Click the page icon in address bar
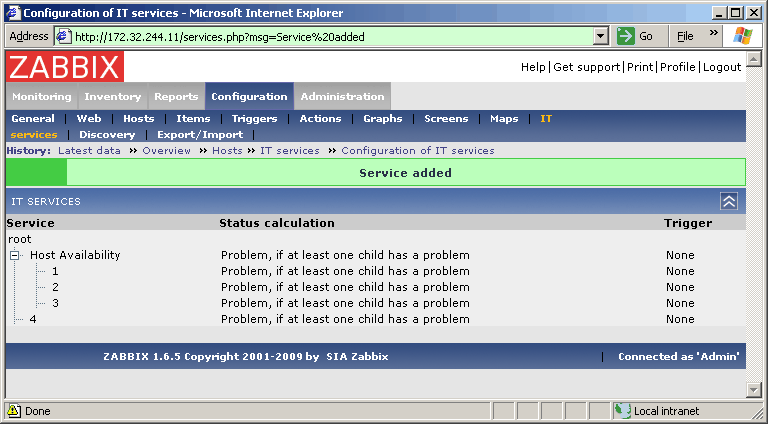 click(64, 36)
